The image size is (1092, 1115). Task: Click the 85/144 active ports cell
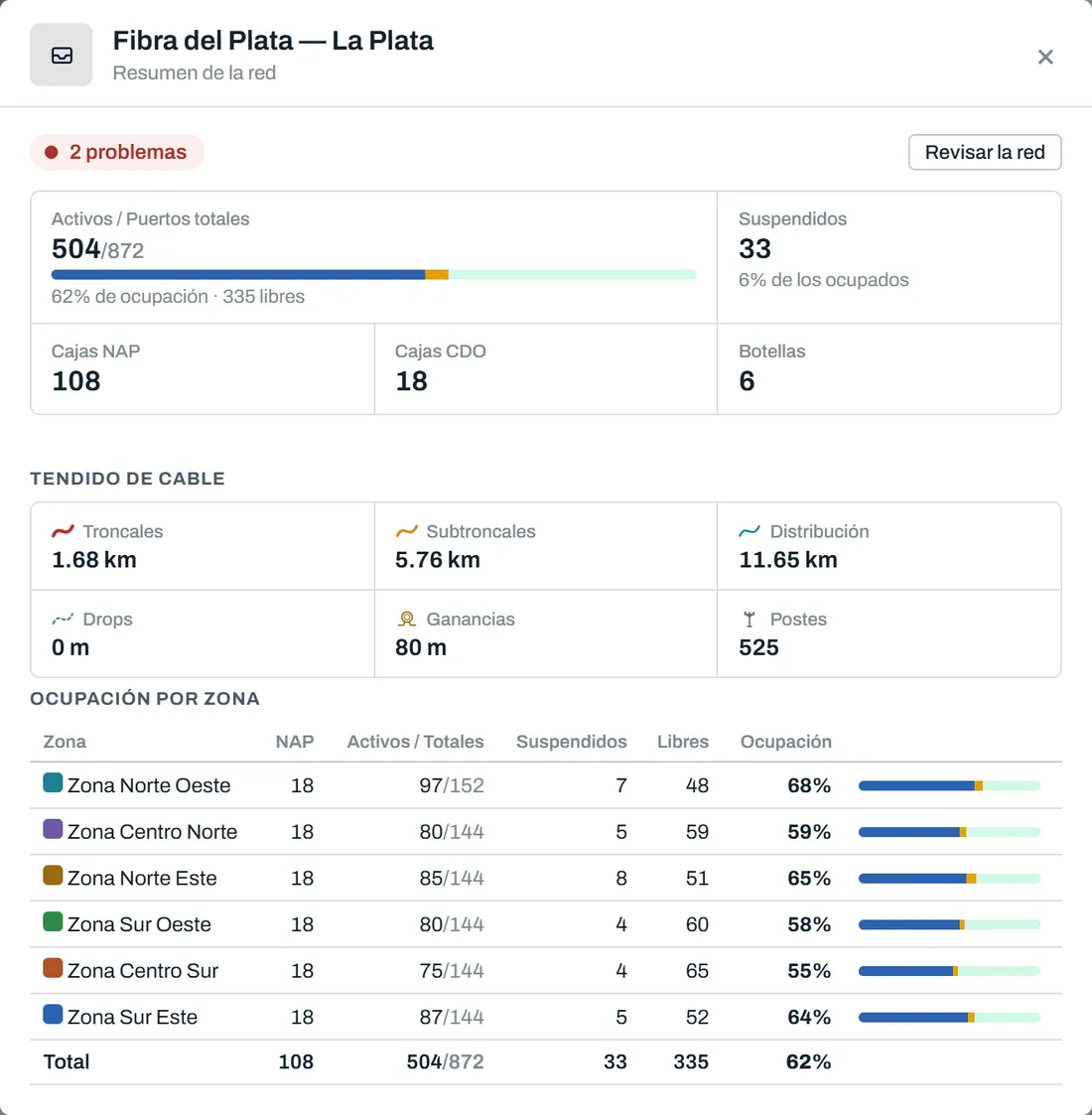click(452, 879)
